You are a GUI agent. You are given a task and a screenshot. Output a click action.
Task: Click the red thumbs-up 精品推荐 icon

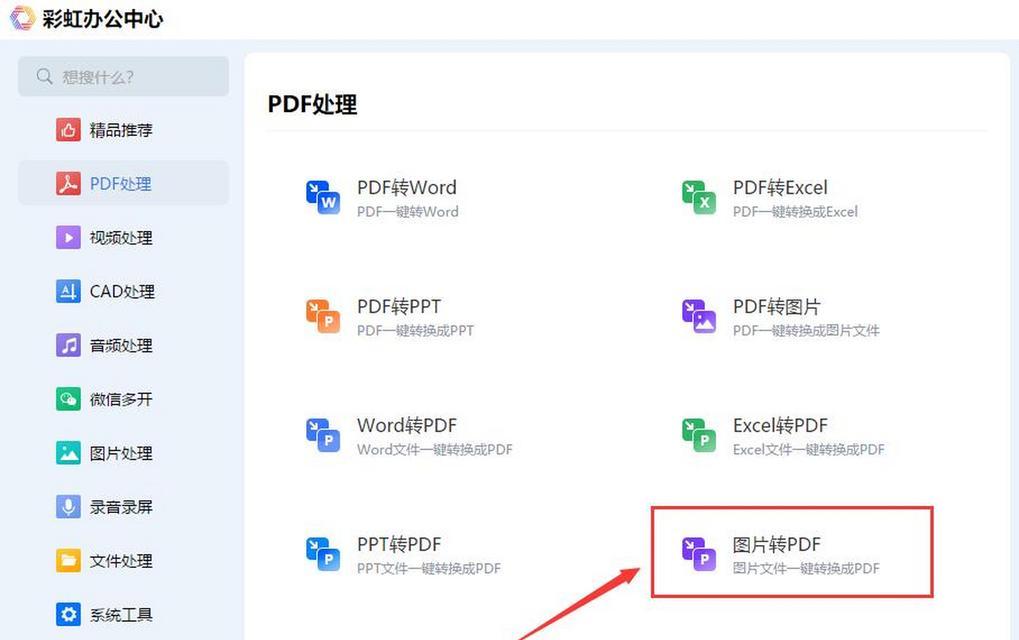pos(68,130)
